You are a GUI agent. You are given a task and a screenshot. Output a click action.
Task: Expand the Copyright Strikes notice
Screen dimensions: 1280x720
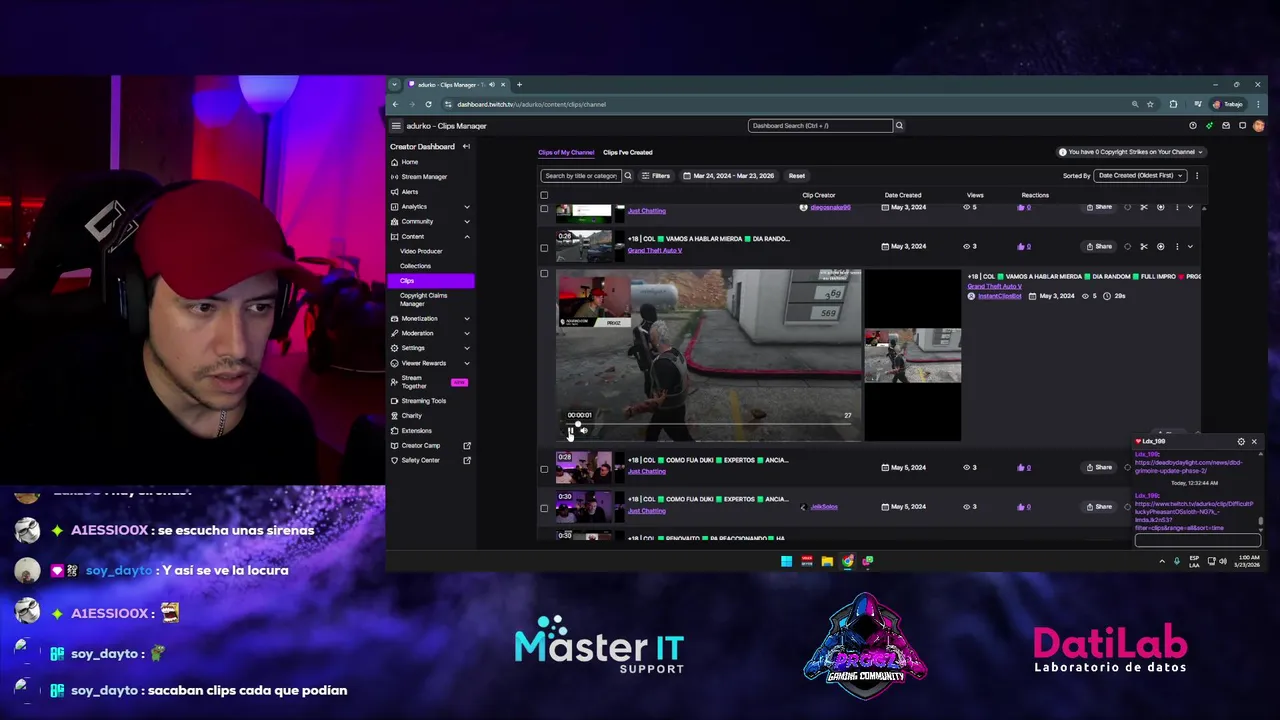click(1131, 152)
